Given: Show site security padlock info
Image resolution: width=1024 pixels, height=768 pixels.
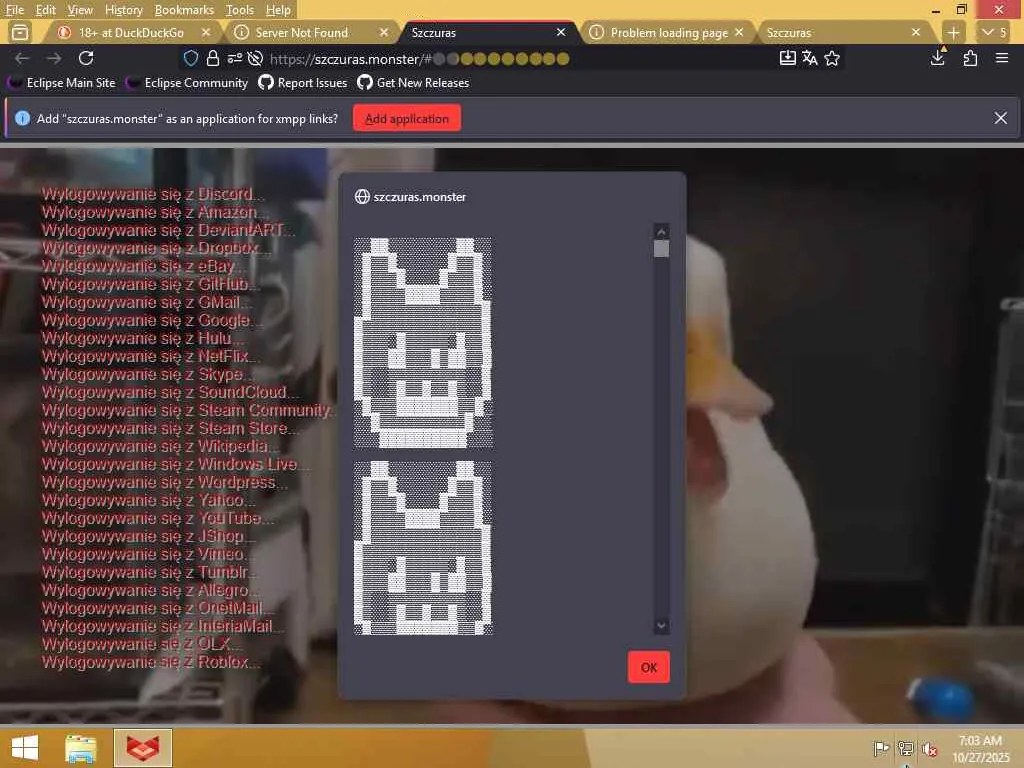Looking at the screenshot, I should [x=212, y=58].
